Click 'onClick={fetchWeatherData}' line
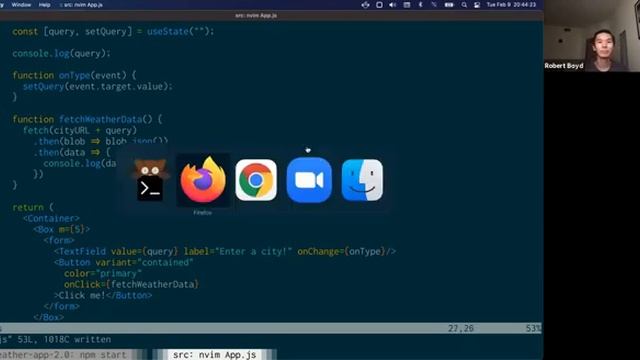 tap(131, 284)
